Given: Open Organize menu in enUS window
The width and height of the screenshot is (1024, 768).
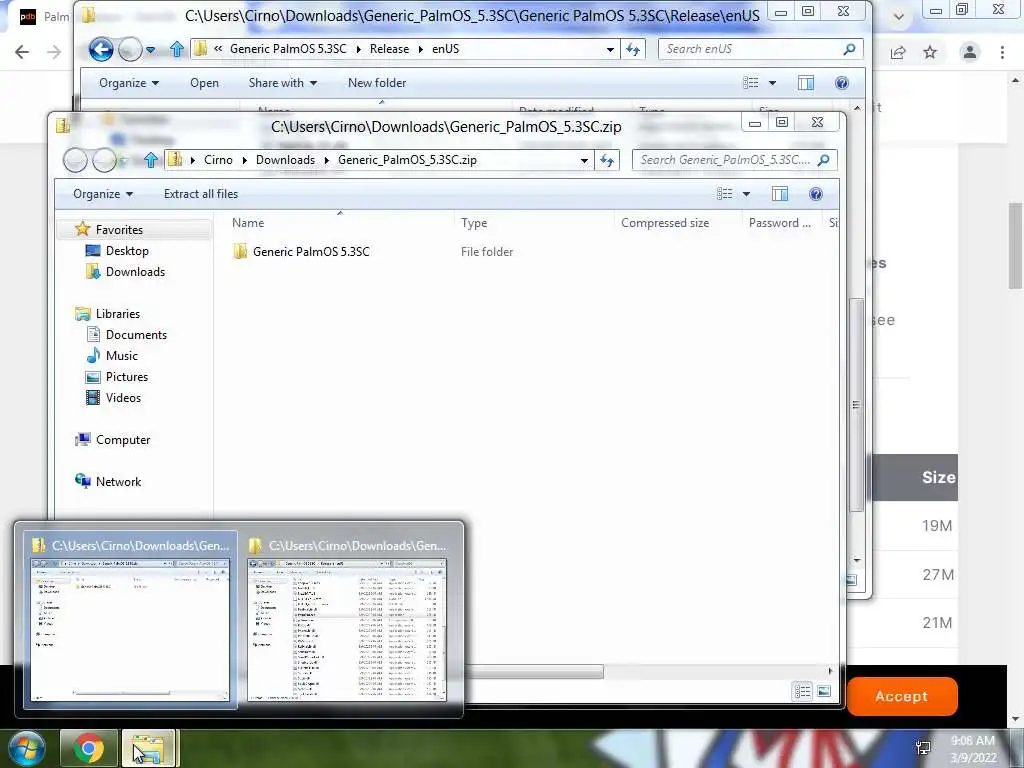Looking at the screenshot, I should point(129,83).
